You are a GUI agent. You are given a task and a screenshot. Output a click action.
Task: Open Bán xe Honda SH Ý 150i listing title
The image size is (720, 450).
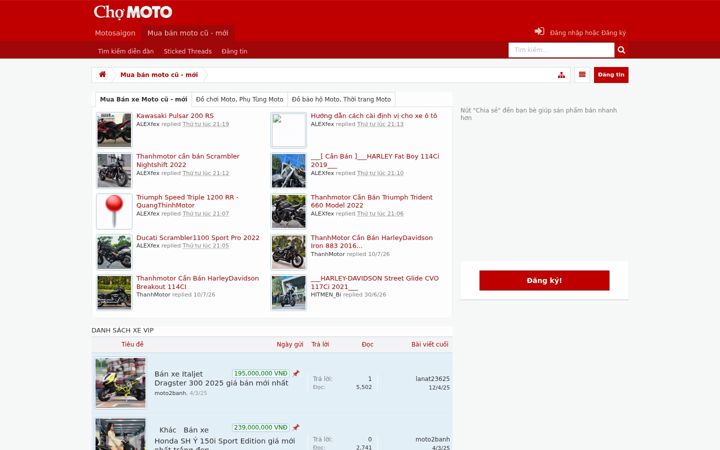(225, 439)
